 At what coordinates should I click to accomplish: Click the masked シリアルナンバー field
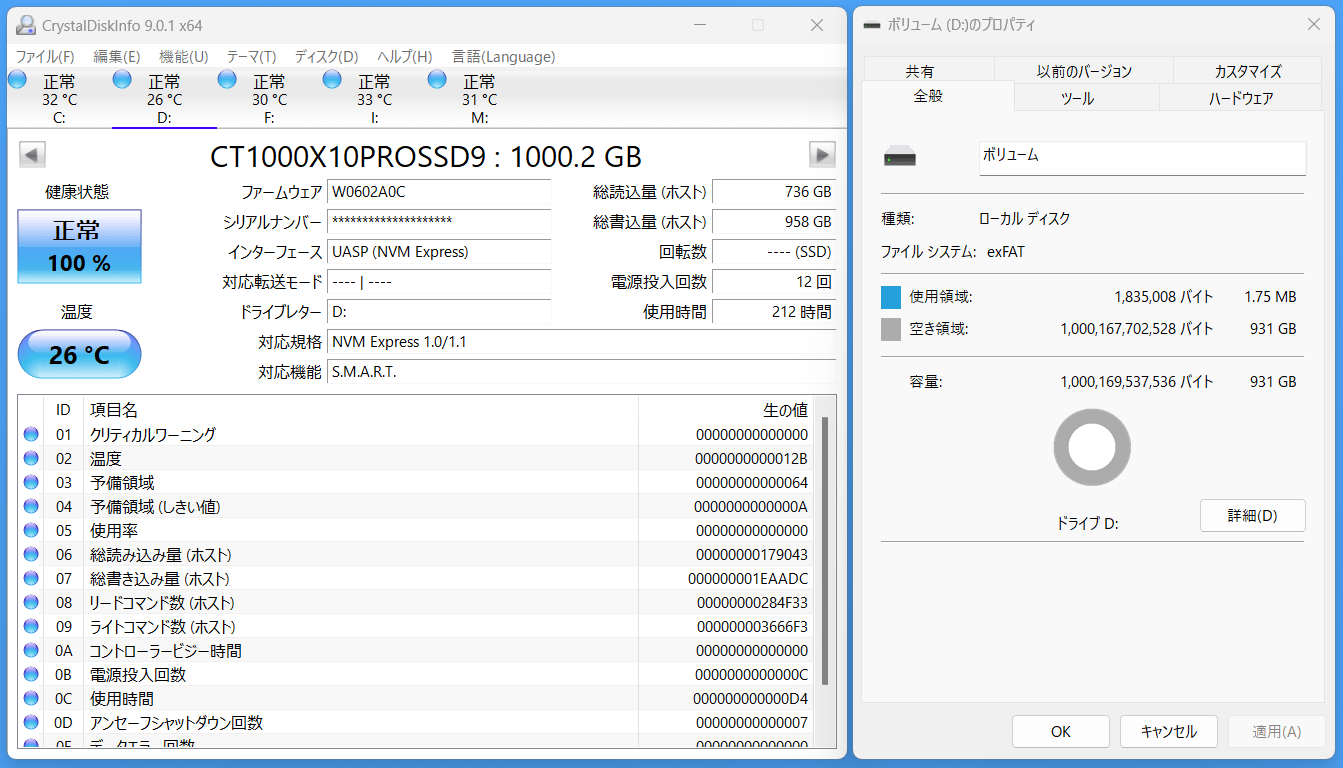click(x=439, y=222)
